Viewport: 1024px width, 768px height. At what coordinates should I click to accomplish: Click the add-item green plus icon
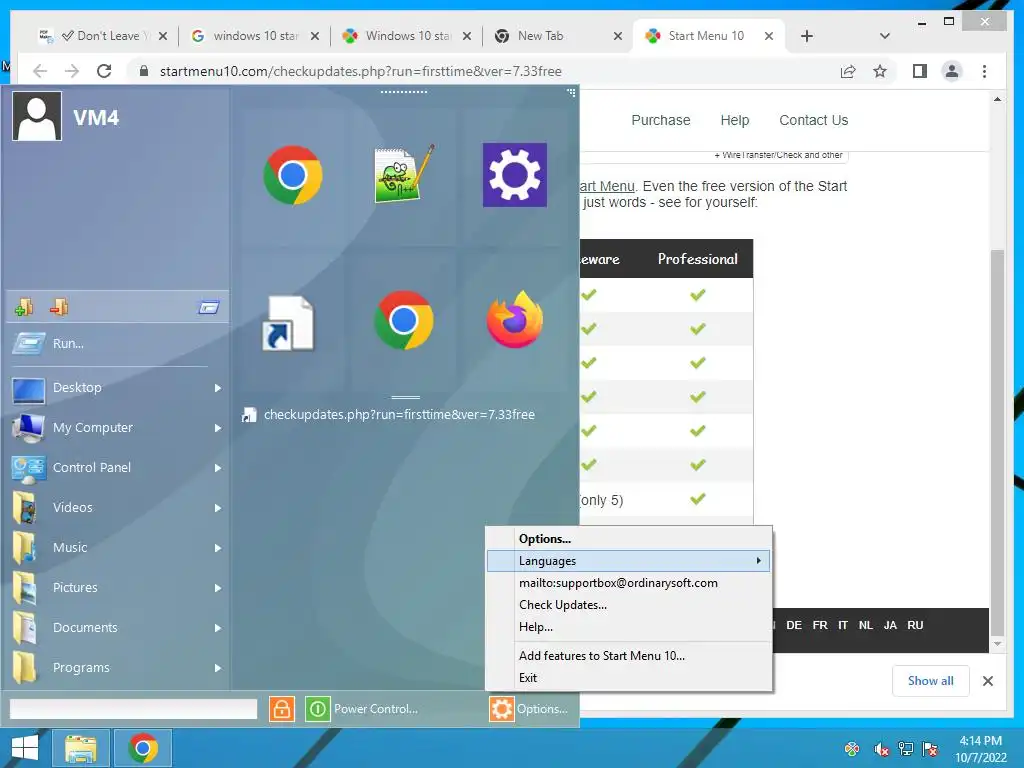24,306
